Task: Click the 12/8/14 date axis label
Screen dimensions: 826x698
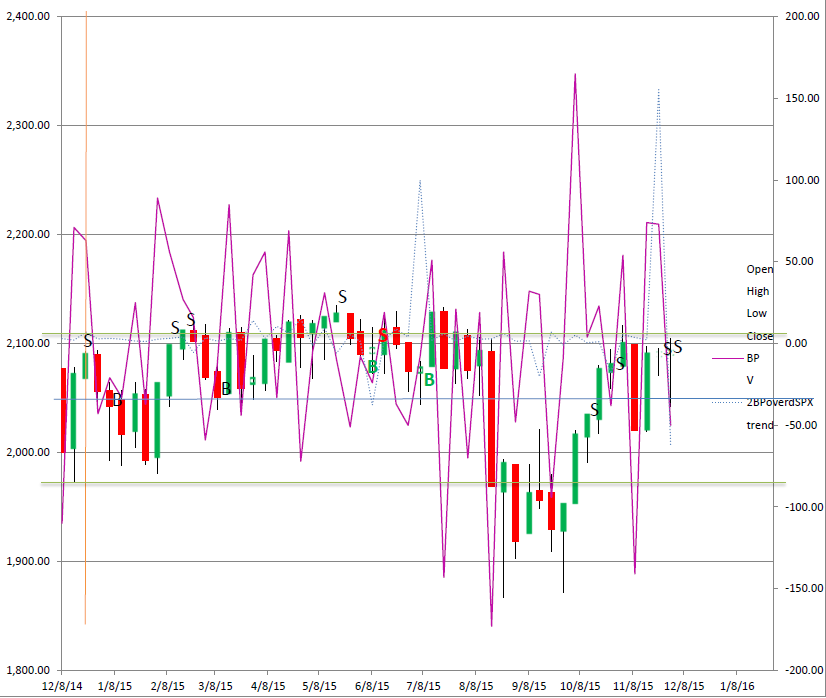Action: tap(61, 688)
